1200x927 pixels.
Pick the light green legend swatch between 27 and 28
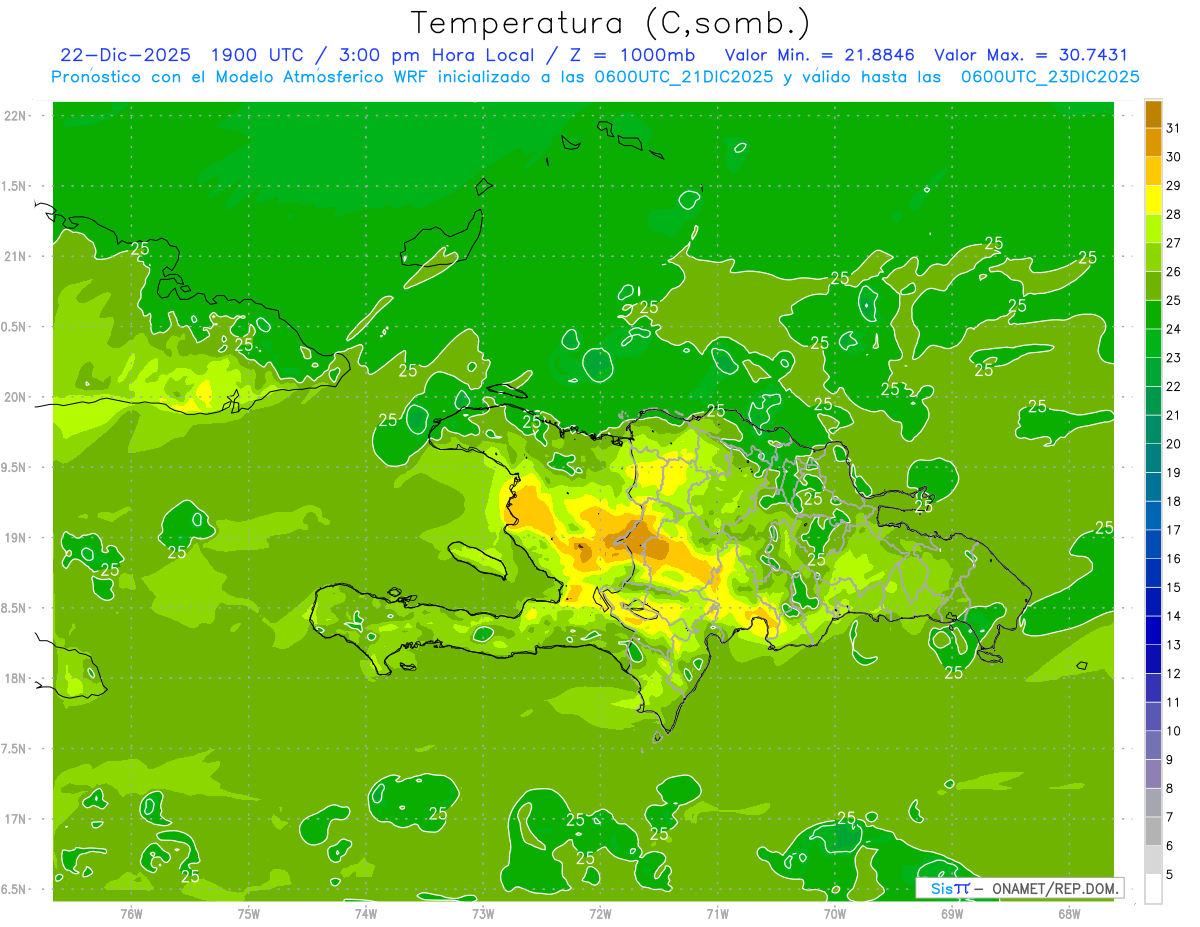[1153, 228]
